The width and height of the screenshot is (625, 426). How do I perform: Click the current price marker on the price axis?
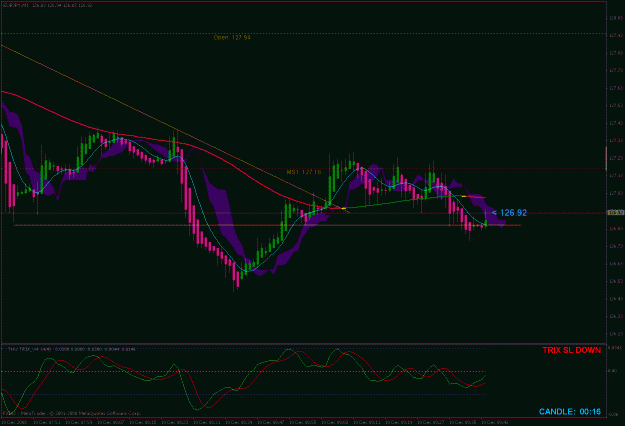coord(615,213)
